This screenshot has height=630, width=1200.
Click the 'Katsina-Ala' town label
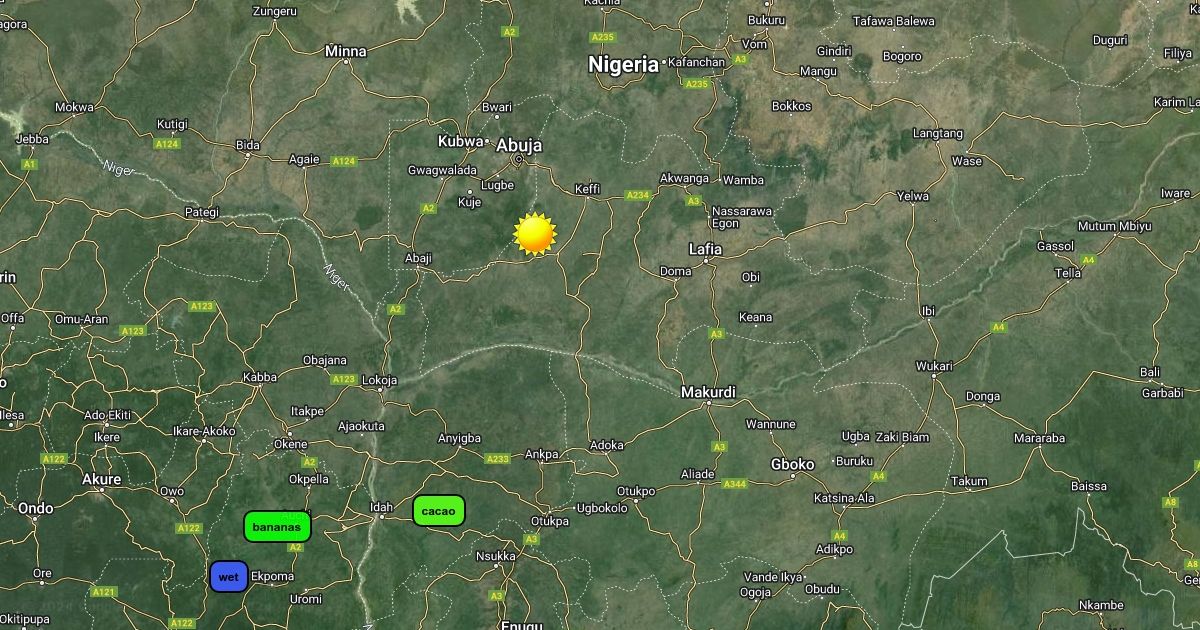point(845,498)
